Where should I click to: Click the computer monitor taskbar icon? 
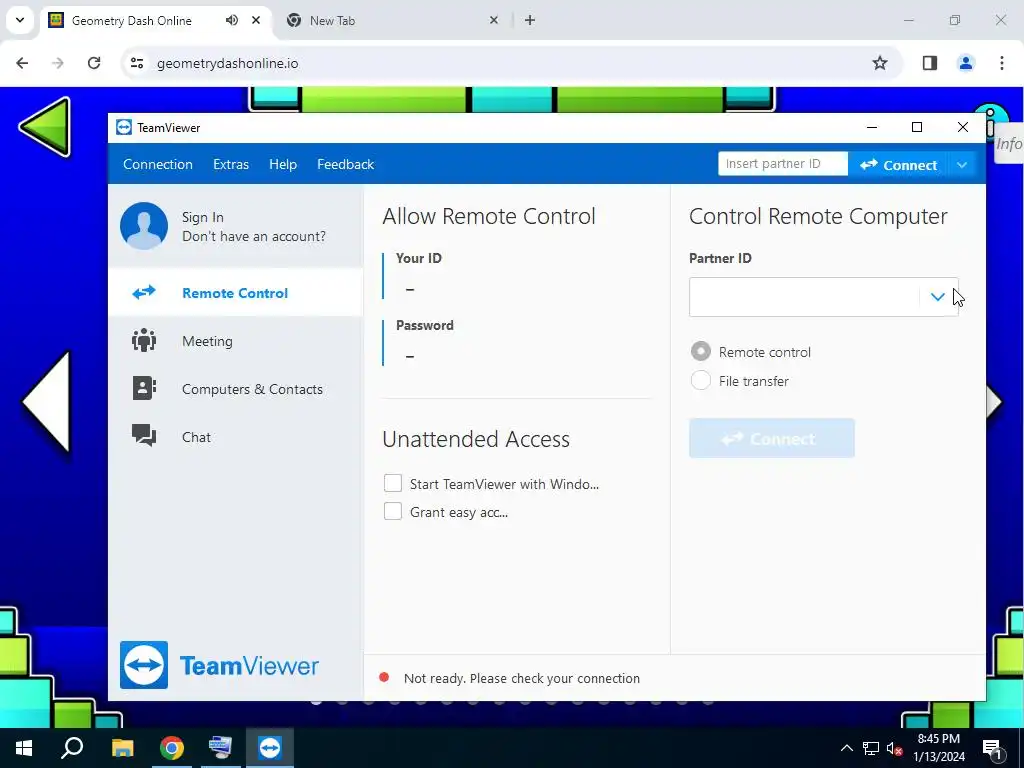[220, 748]
